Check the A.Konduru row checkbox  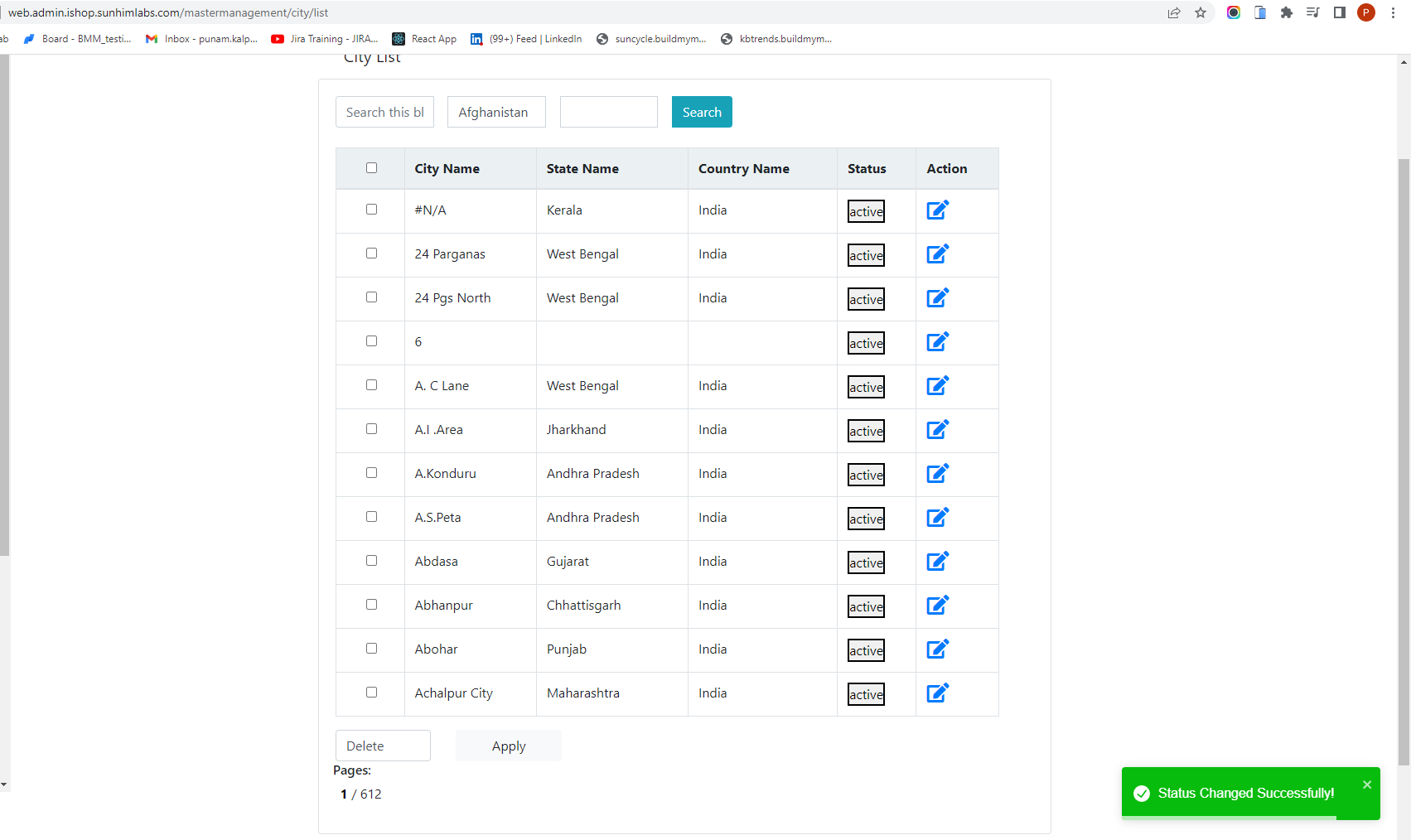(371, 473)
